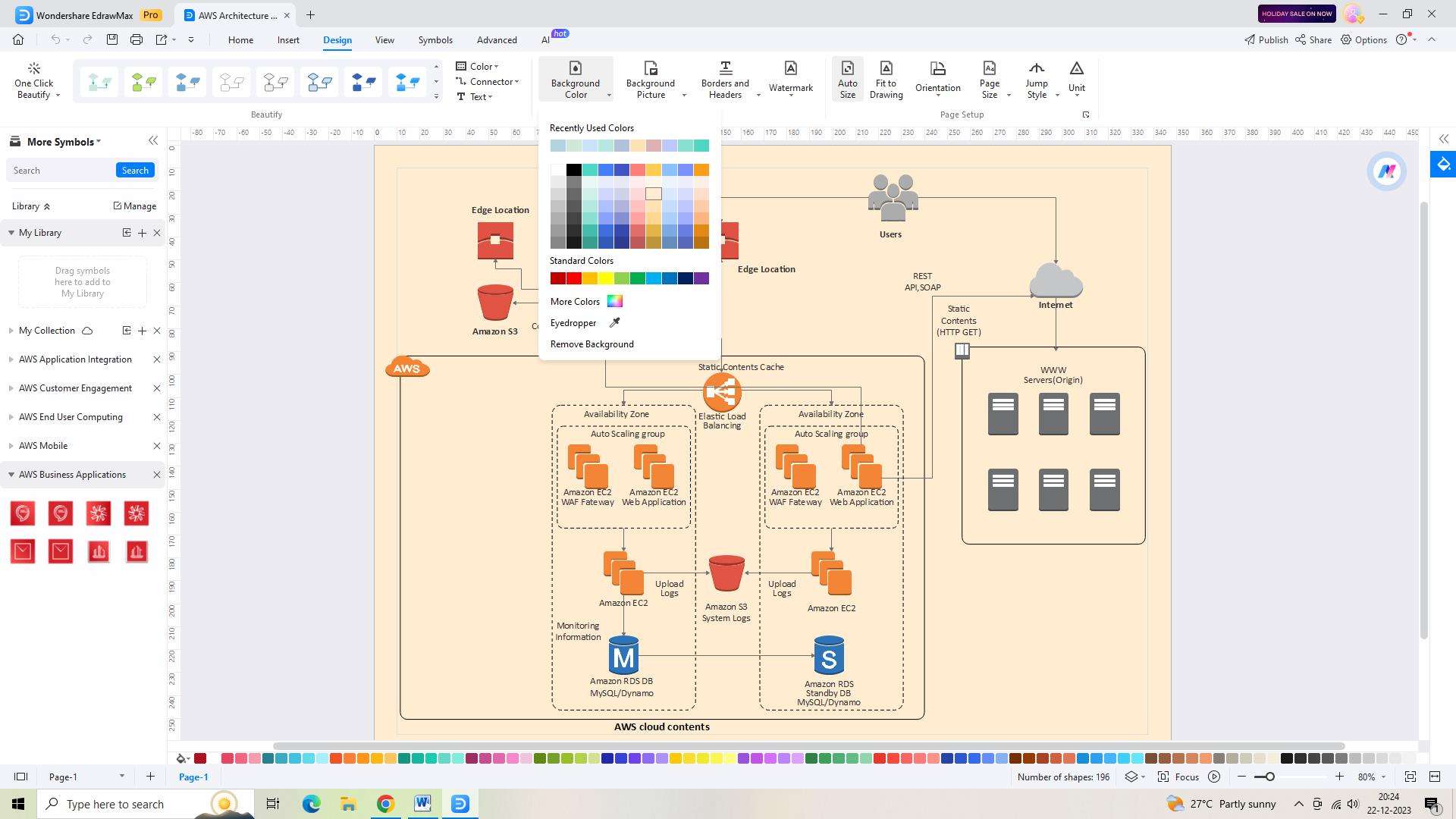
Task: Open Connector style dropdown
Action: click(x=487, y=82)
